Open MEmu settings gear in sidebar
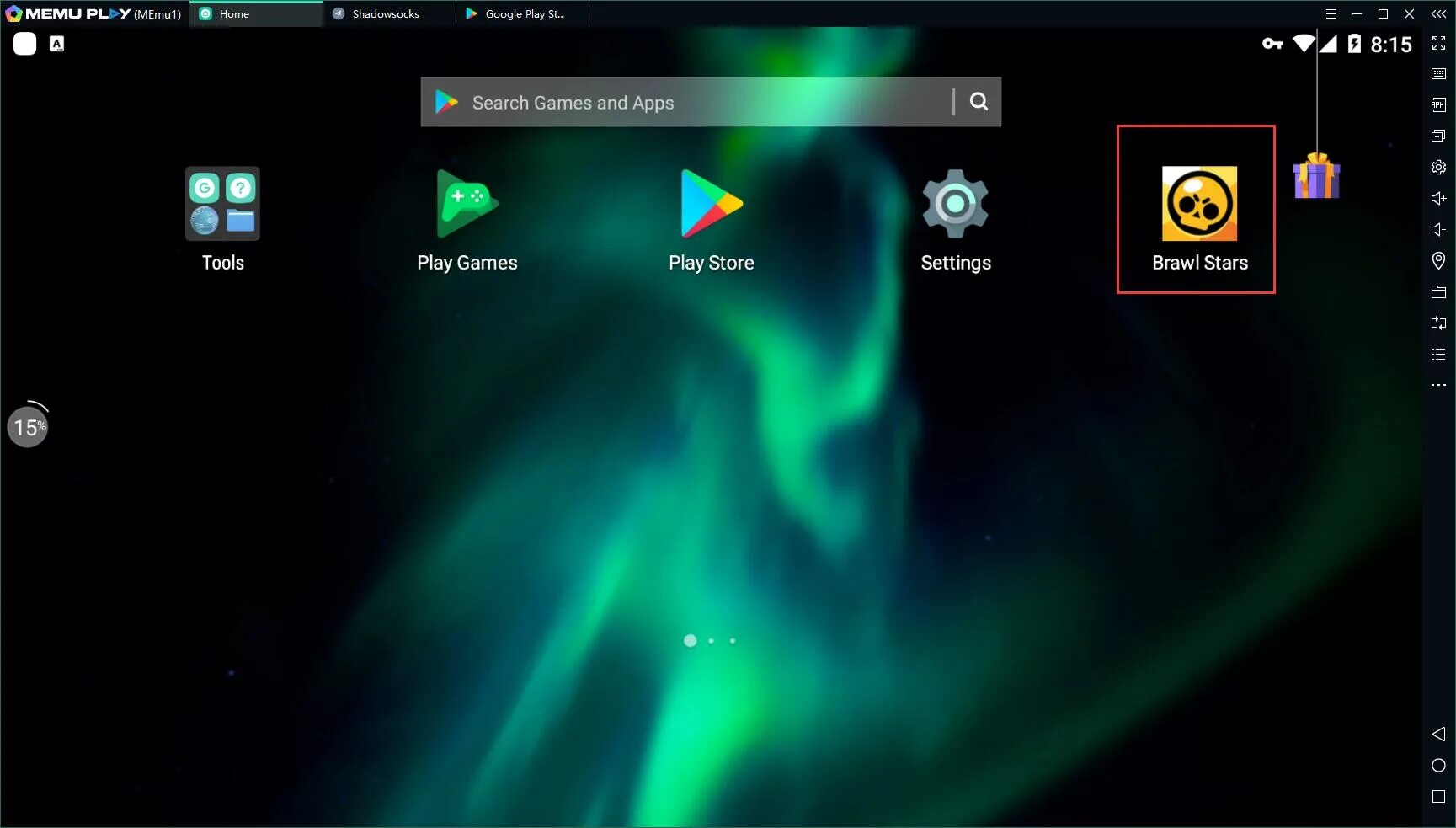The height and width of the screenshot is (828, 1456). [x=1438, y=167]
